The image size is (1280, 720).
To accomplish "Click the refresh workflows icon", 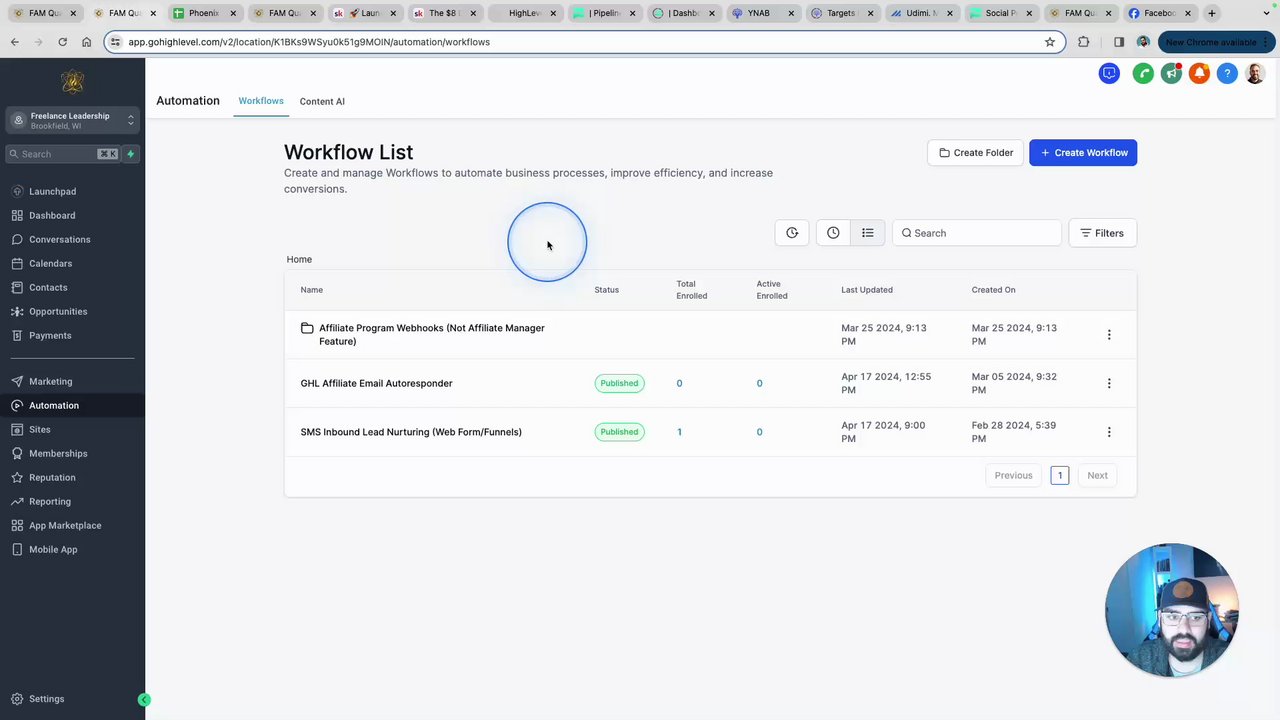I will pos(792,232).
